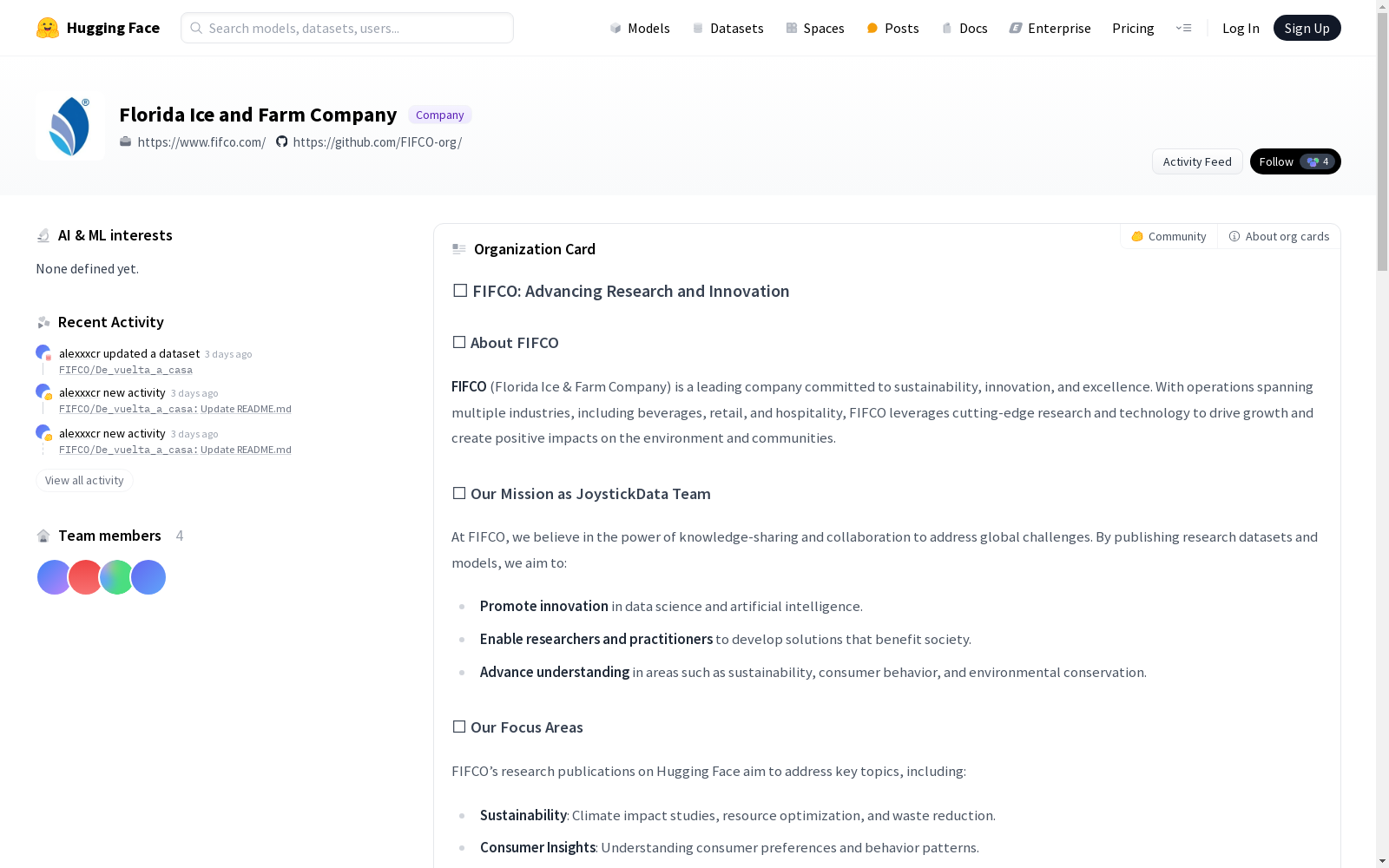Switch to the Community tab

tap(1168, 236)
